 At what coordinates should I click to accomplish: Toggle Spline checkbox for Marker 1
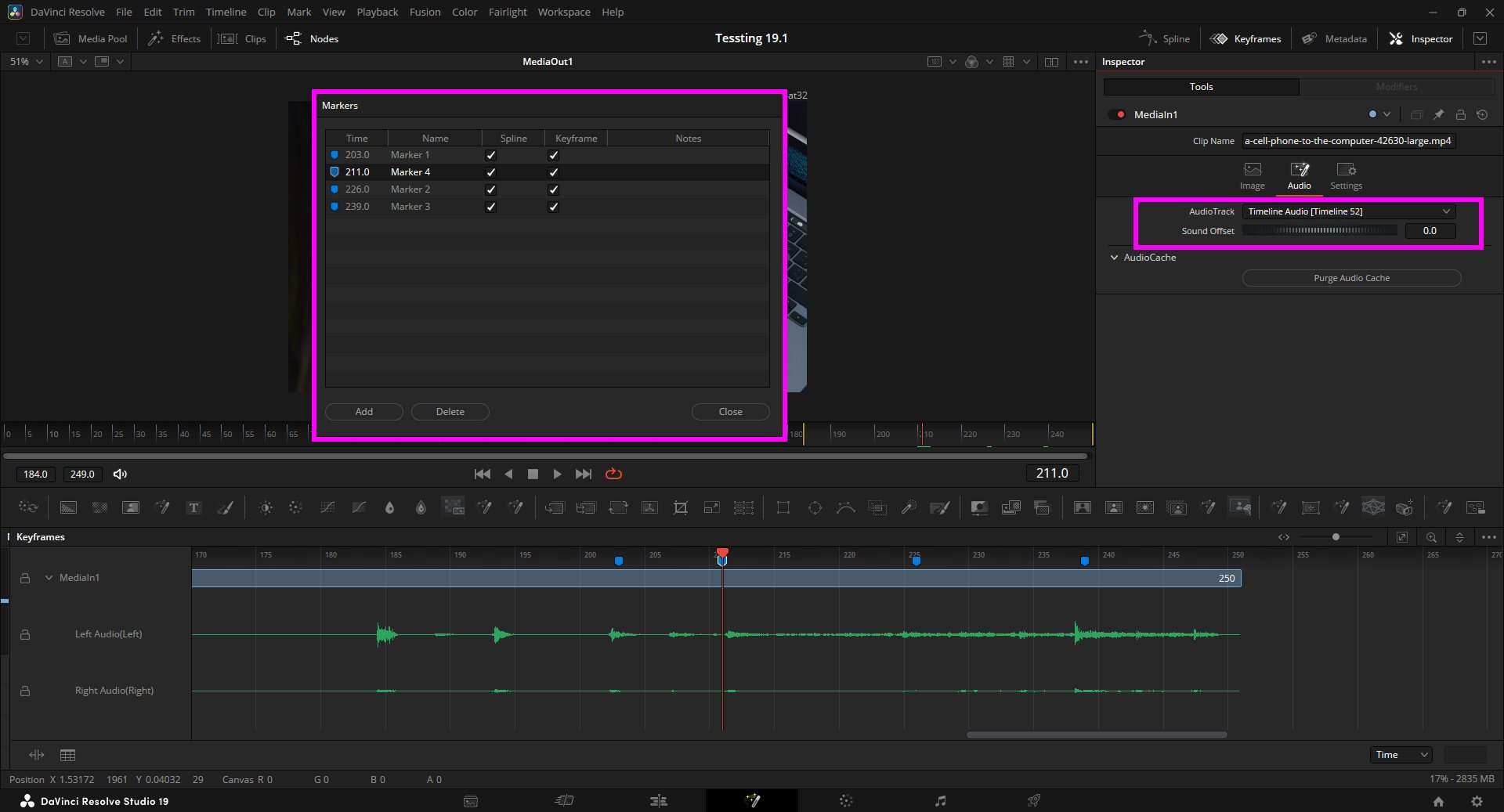[x=491, y=155]
